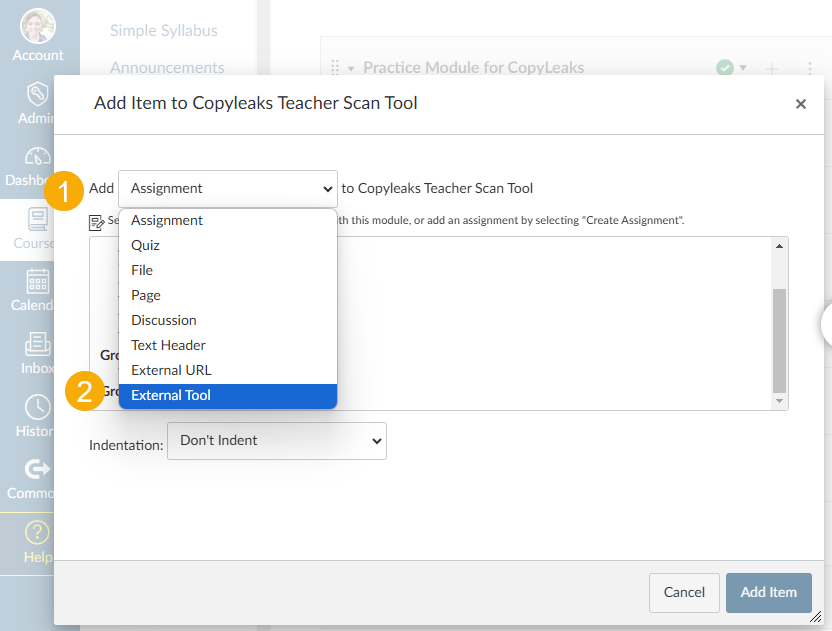
Task: Select External URL from the dropdown list
Action: click(x=228, y=370)
